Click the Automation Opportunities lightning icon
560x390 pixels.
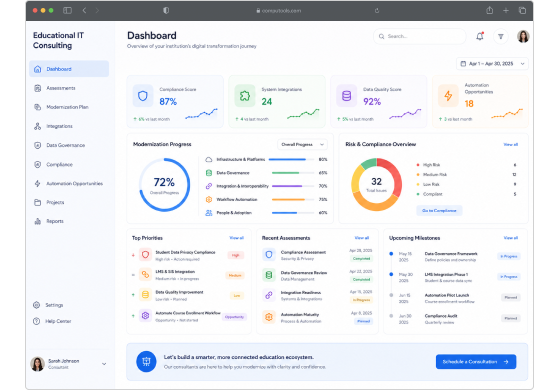pyautogui.click(x=448, y=96)
